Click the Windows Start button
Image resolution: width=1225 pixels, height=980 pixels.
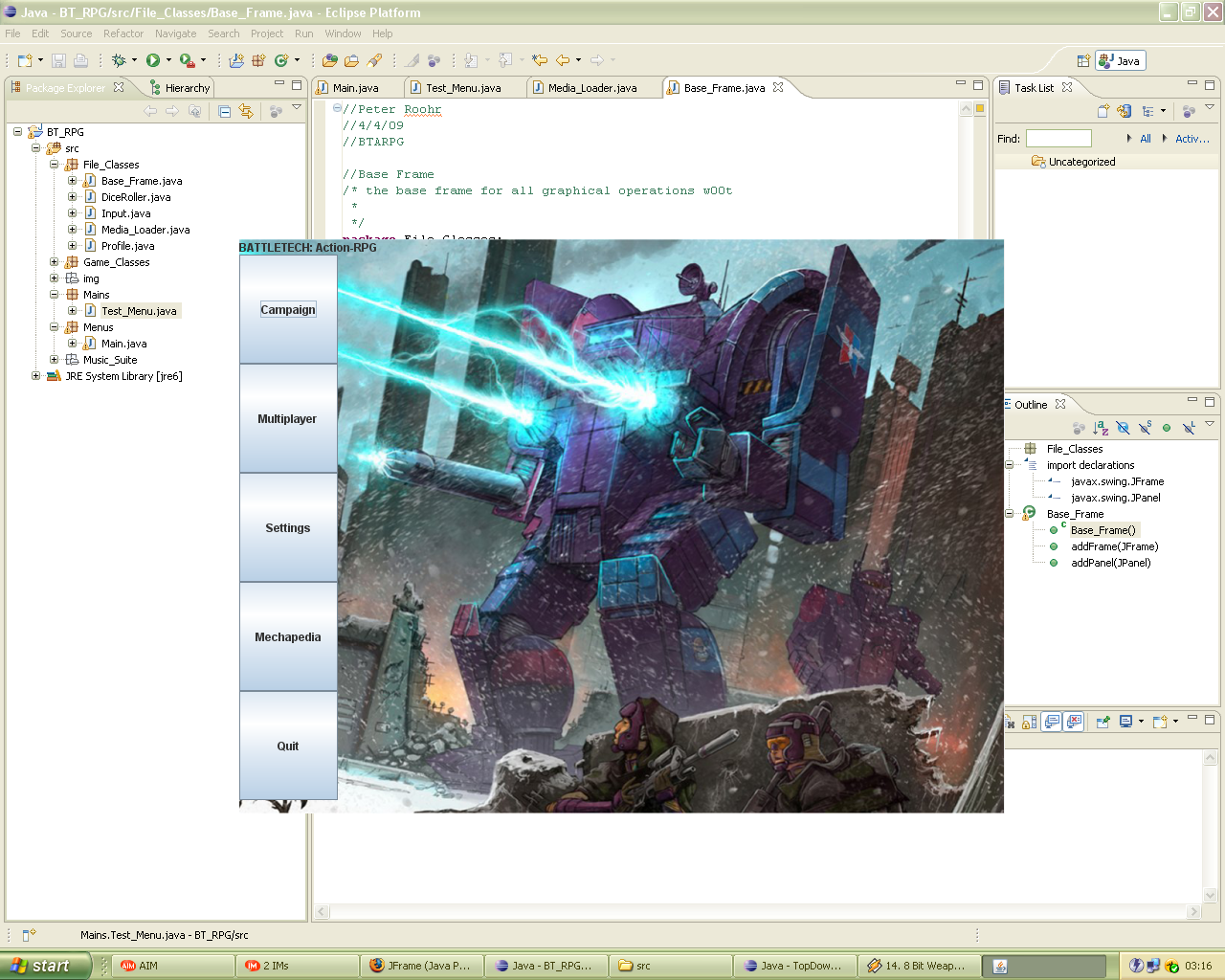(46, 966)
